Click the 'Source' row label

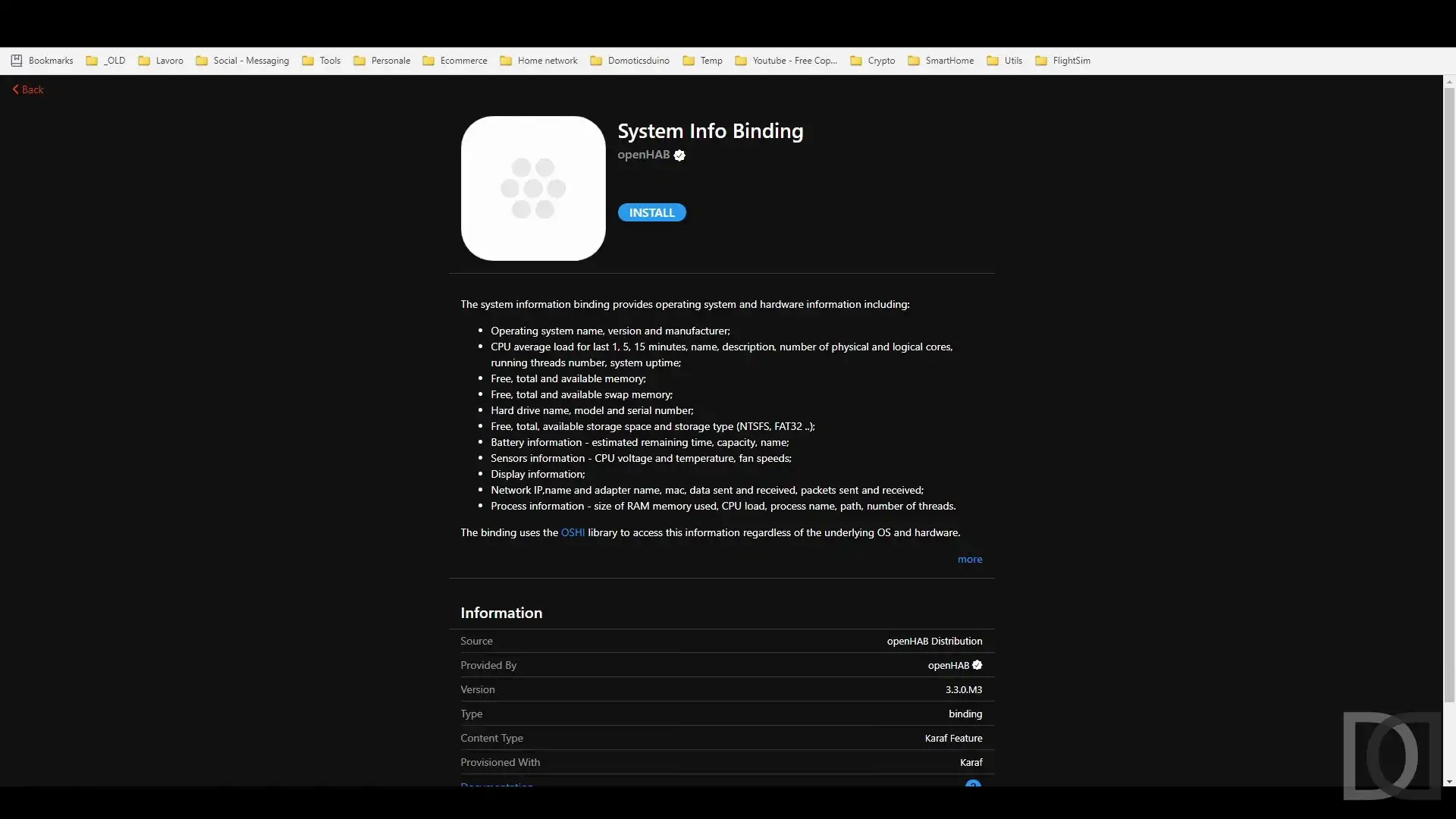(476, 641)
